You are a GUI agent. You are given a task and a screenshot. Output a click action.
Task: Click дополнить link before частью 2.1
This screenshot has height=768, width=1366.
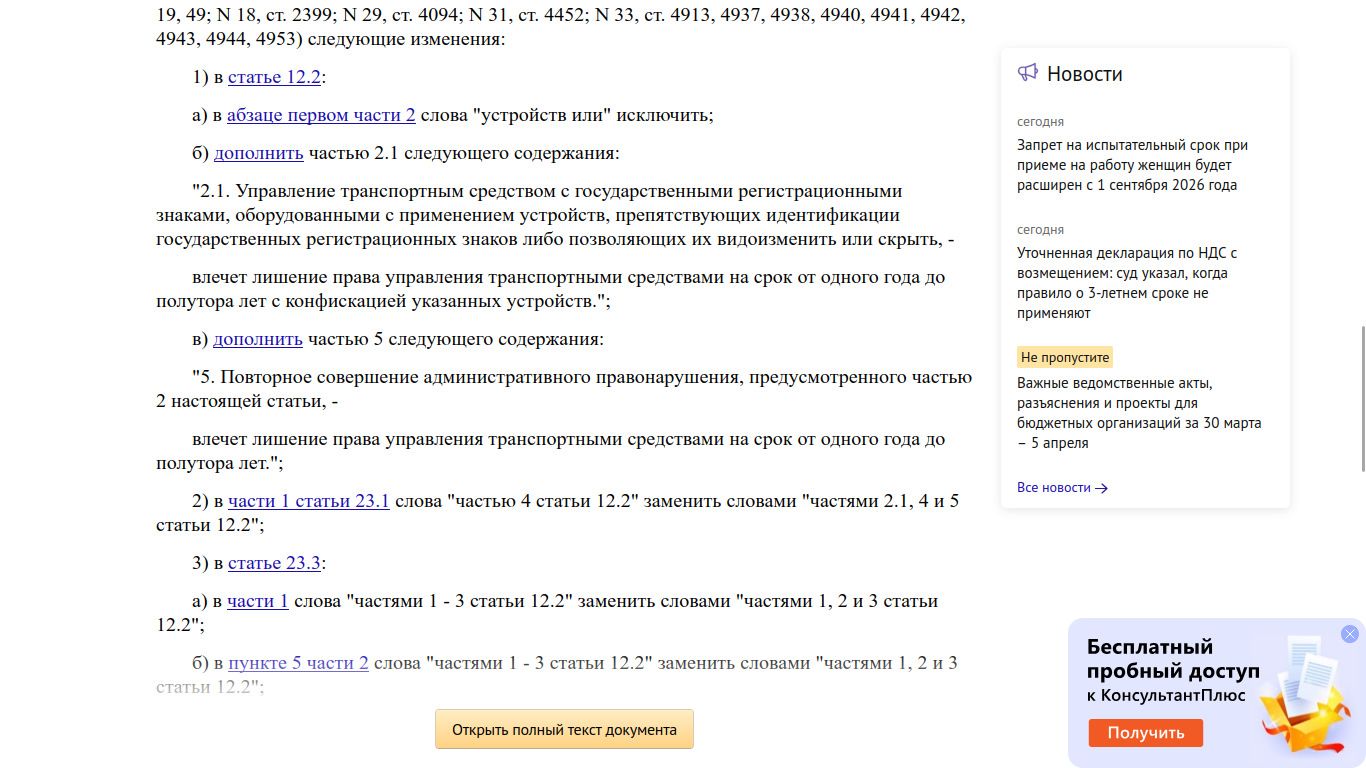point(258,153)
